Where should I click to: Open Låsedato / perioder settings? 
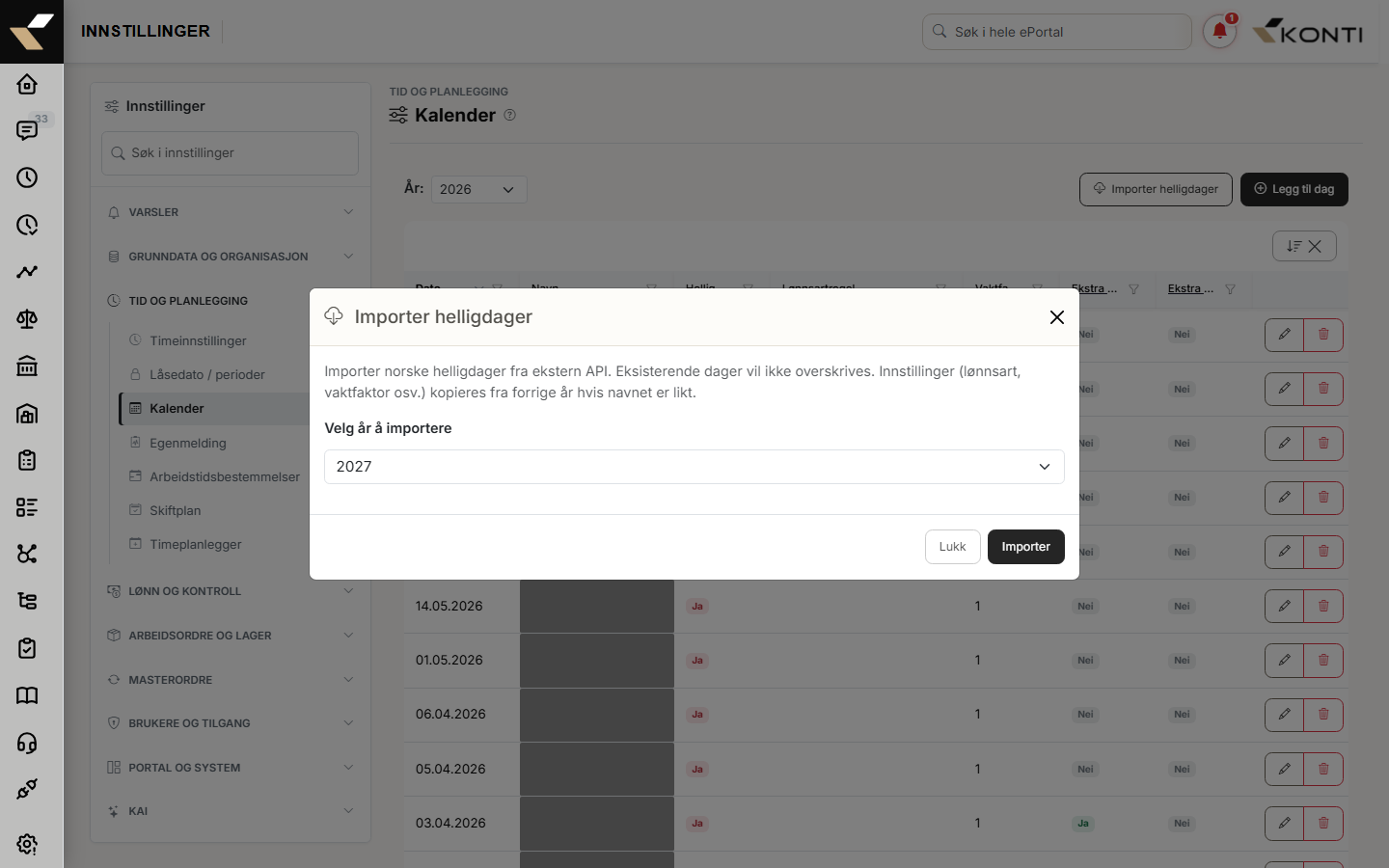tap(206, 374)
